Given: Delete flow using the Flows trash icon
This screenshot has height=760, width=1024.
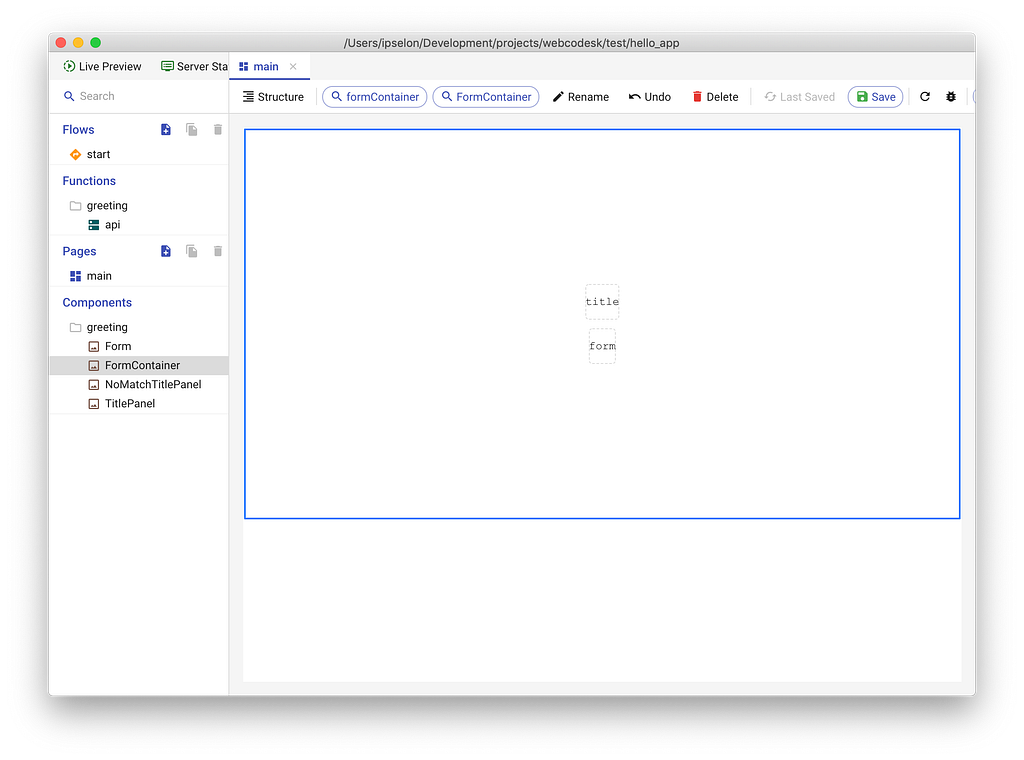Looking at the screenshot, I should tap(217, 130).
